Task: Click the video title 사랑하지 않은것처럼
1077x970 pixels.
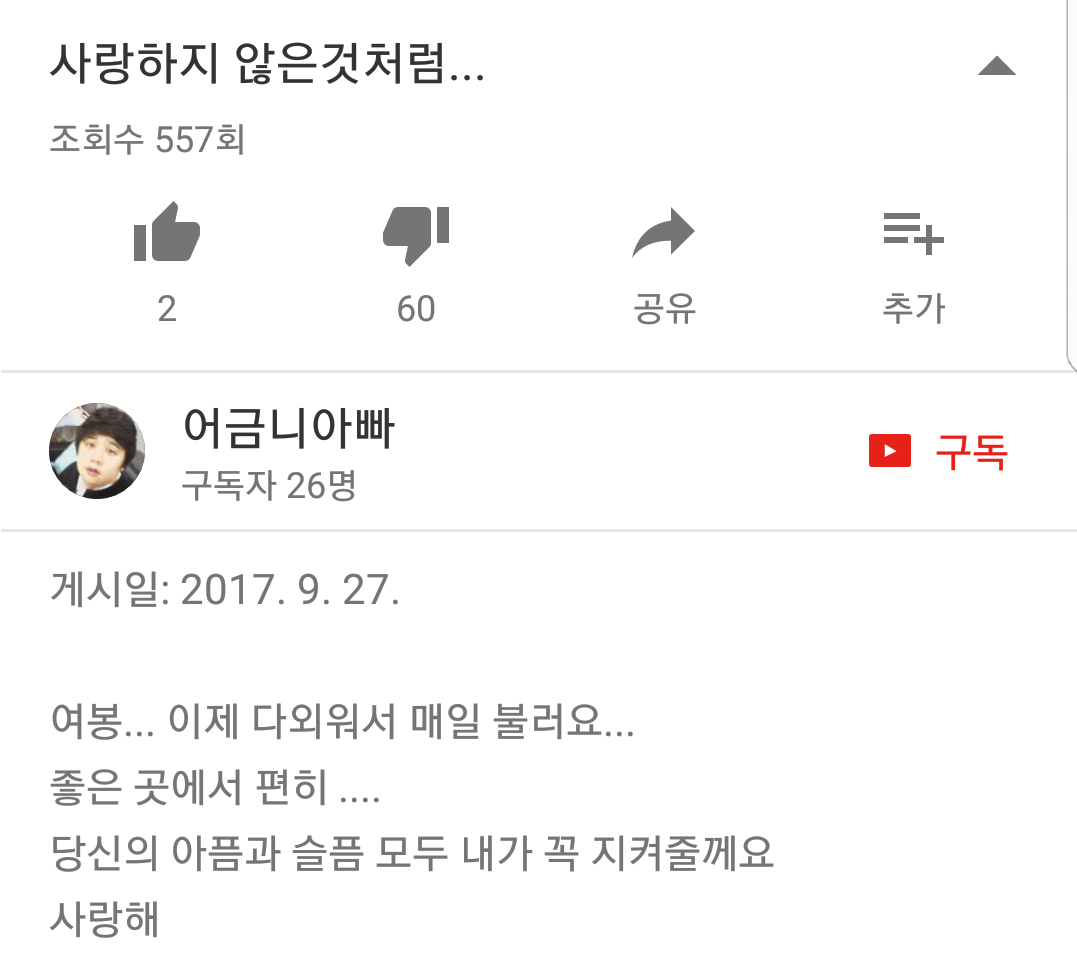Action: [268, 63]
